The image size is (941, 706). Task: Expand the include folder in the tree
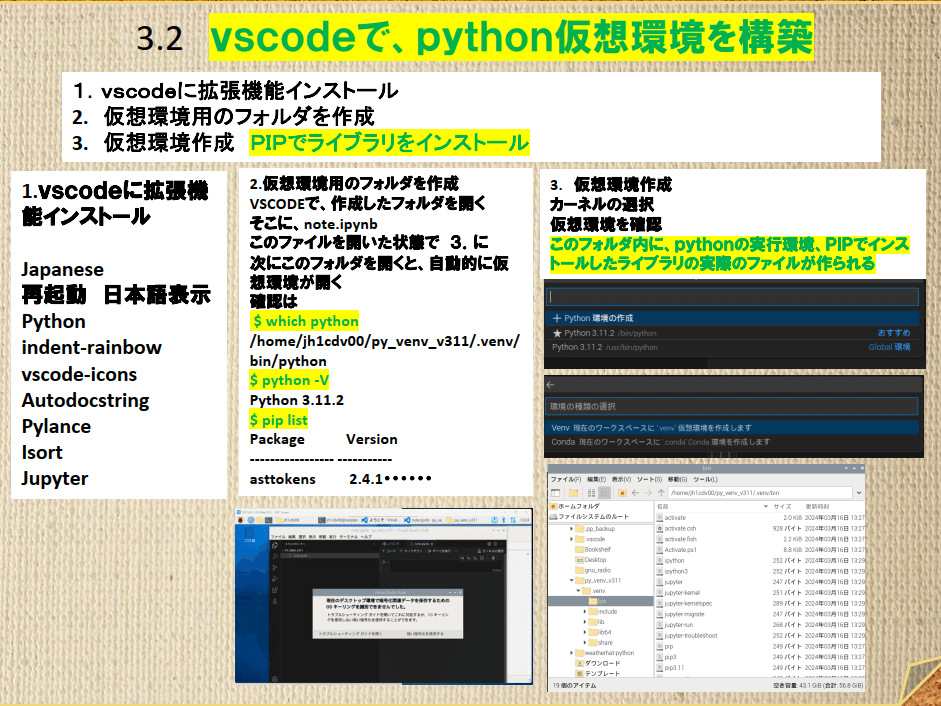tap(585, 612)
